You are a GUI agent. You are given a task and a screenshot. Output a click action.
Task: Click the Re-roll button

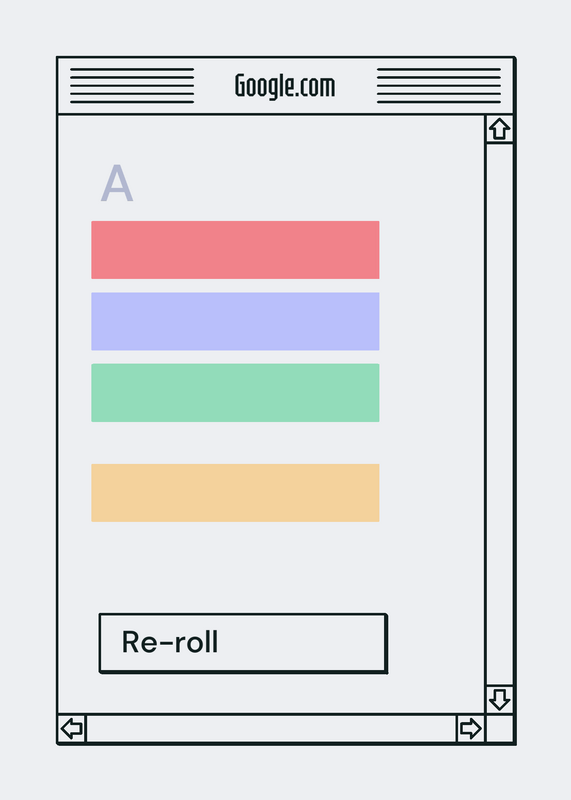243,643
